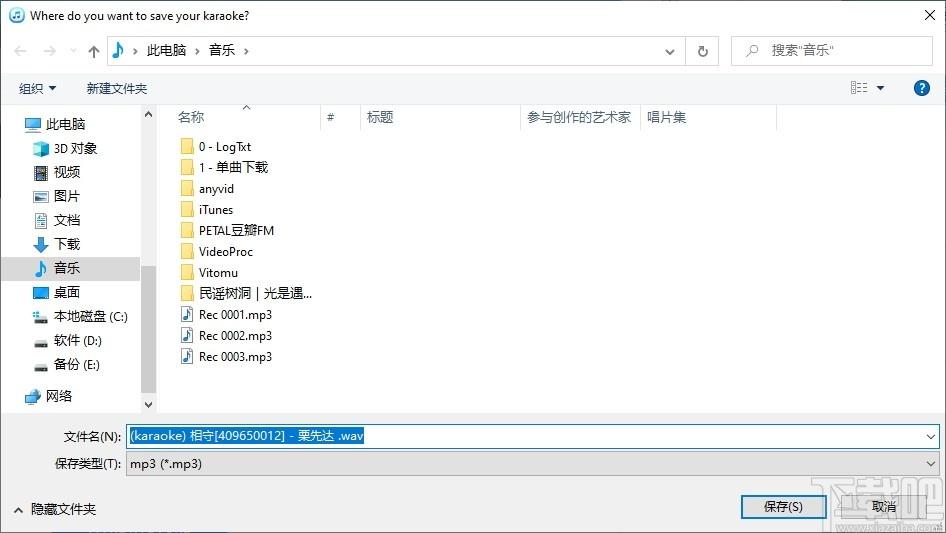The image size is (946, 533).
Task: Select the anyvid folder
Action: [x=207, y=188]
